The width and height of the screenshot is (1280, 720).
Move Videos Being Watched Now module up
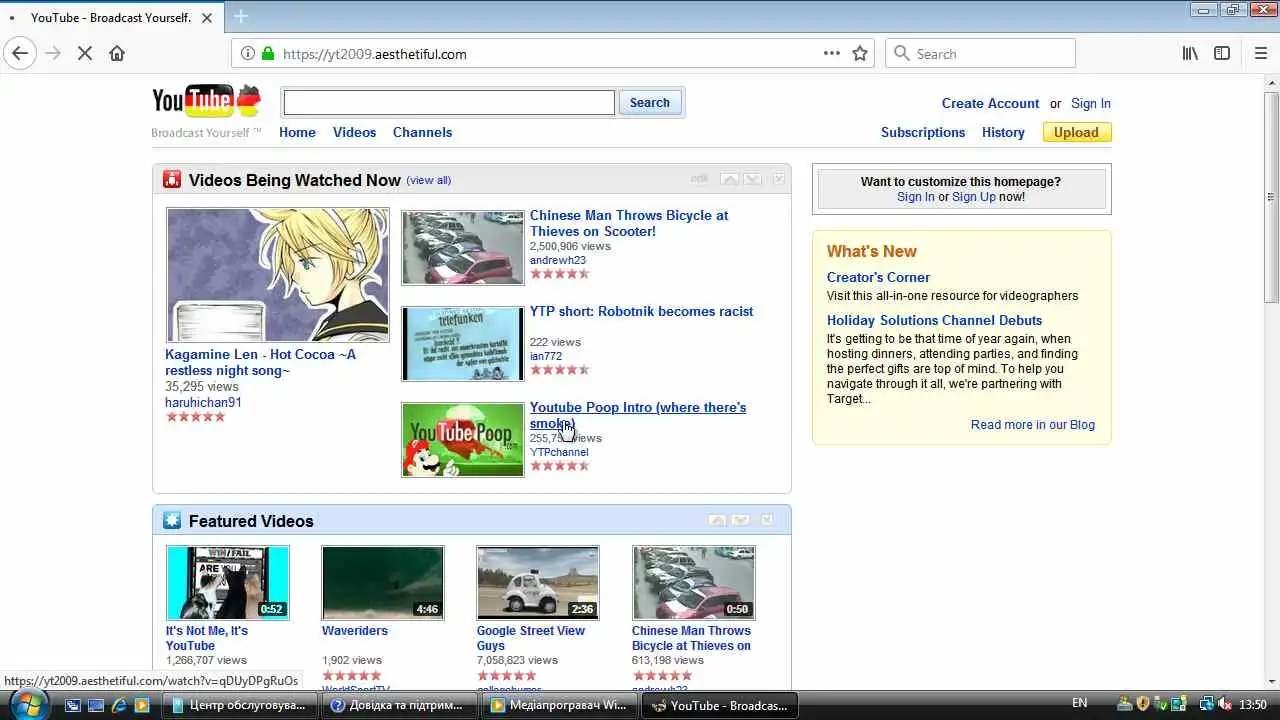(730, 179)
